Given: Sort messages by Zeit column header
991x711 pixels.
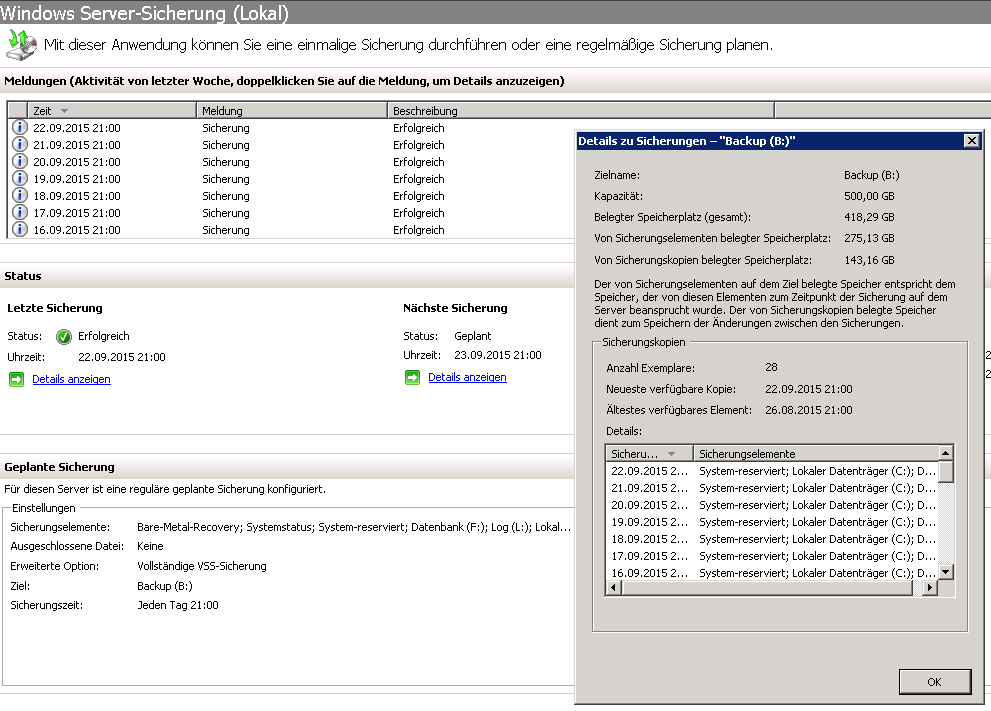Looking at the screenshot, I should 111,111.
